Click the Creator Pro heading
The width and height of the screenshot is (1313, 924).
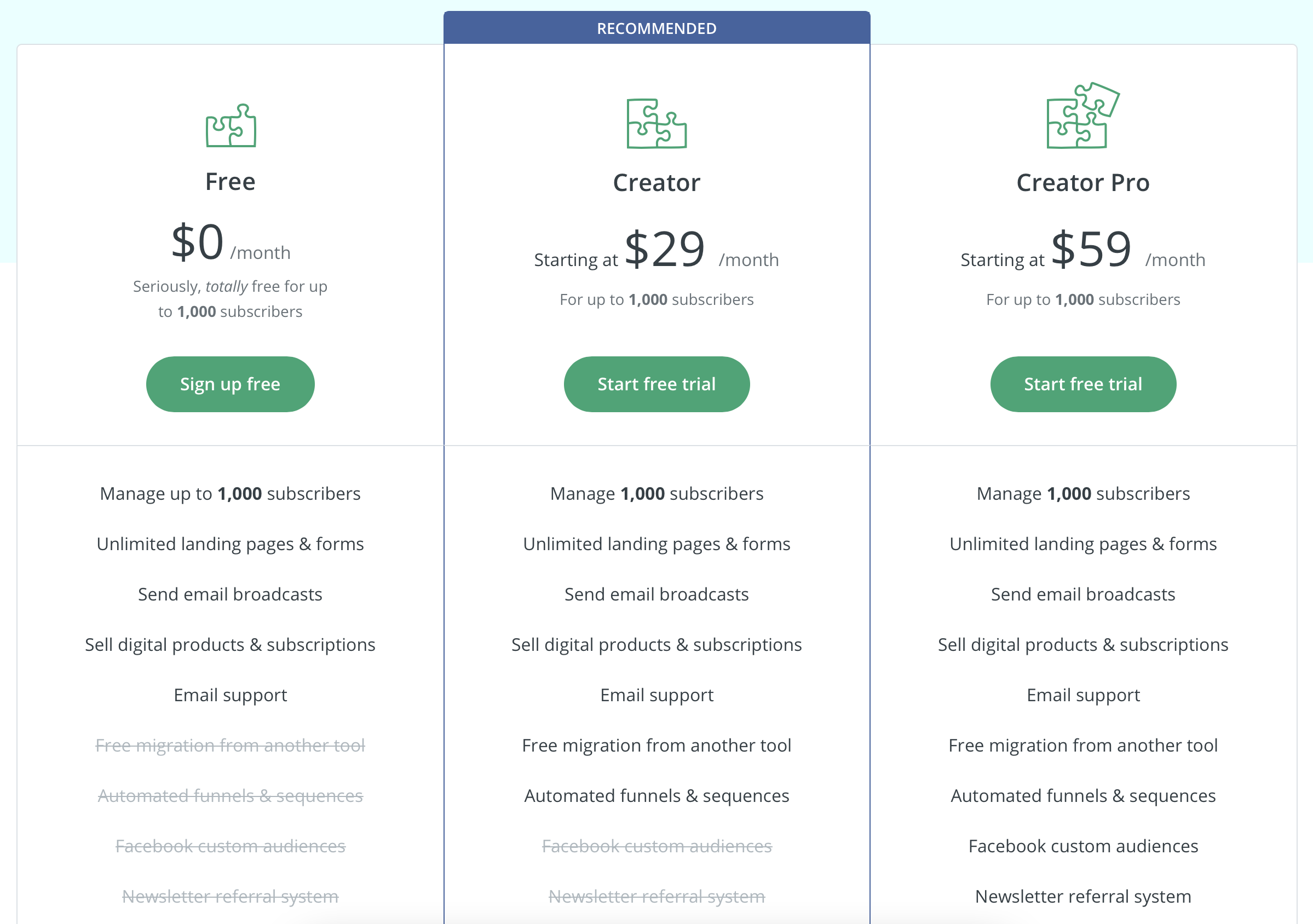(x=1082, y=183)
